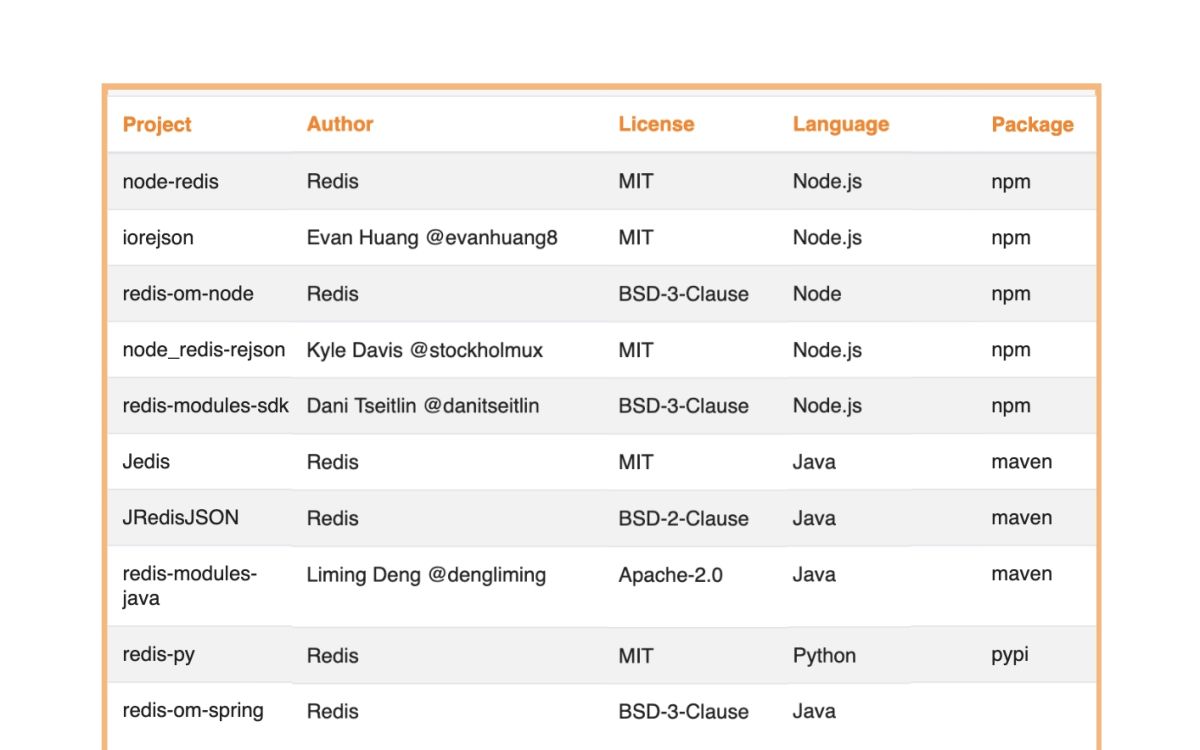Click Node.js language in redis-modules-sdk row
This screenshot has height=750, width=1200.
(827, 406)
